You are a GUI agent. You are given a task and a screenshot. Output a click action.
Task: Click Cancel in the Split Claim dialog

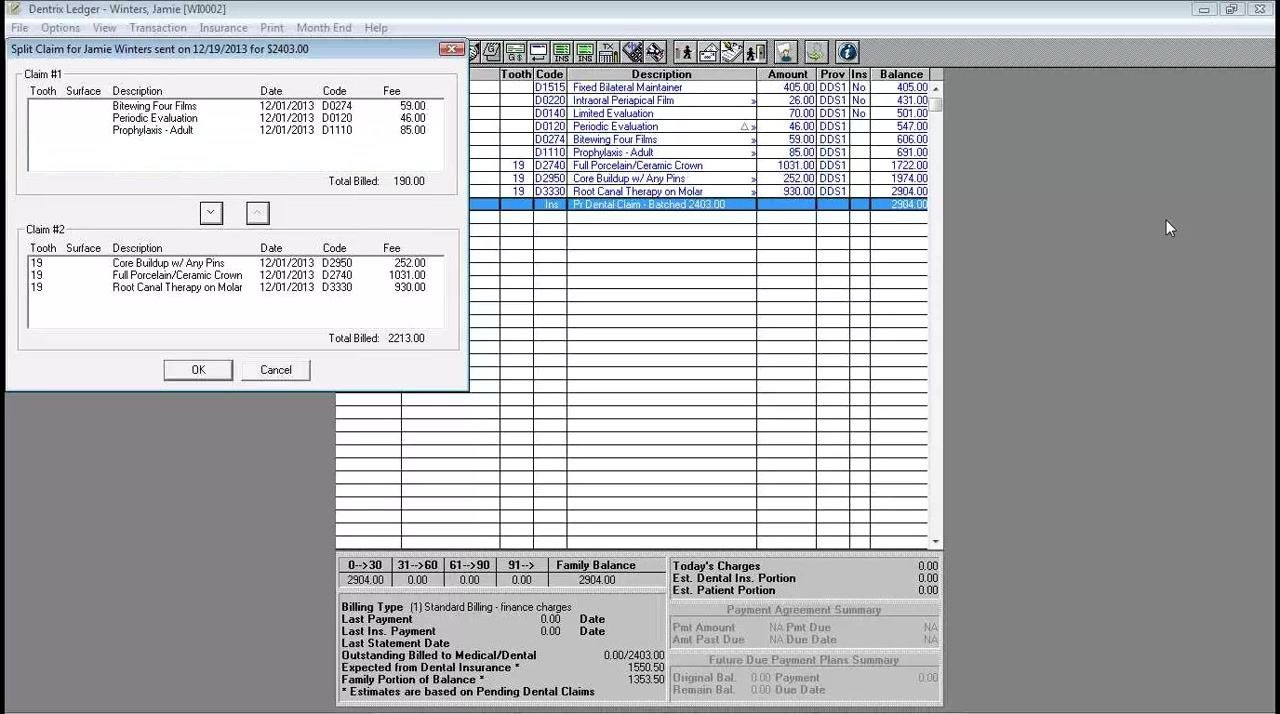pos(276,370)
